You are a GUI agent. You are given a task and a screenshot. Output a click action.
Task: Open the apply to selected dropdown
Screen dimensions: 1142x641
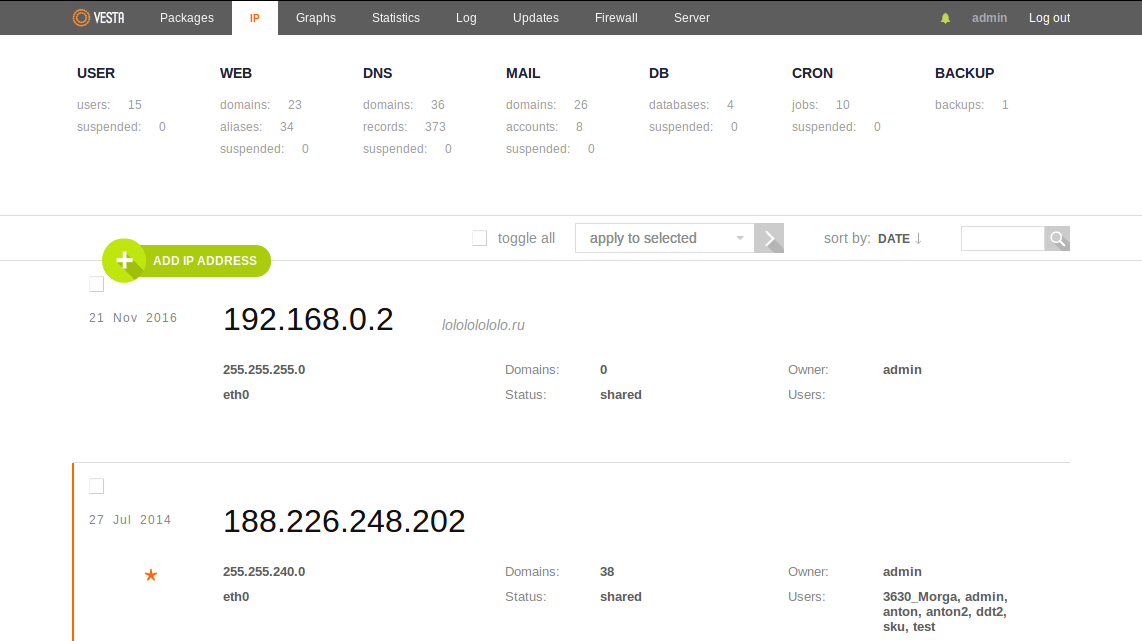coord(664,238)
